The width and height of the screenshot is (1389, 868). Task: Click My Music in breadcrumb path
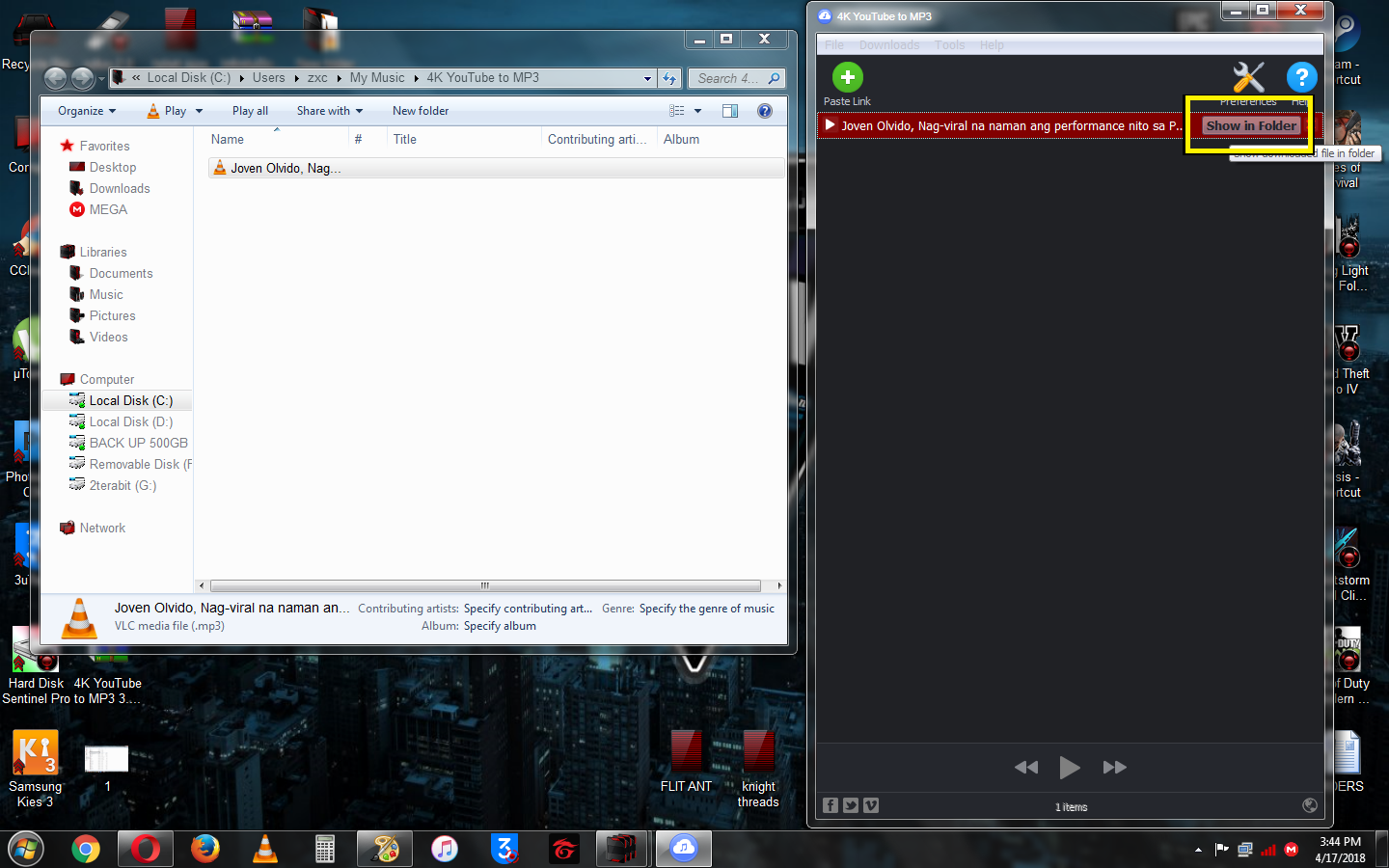click(377, 78)
